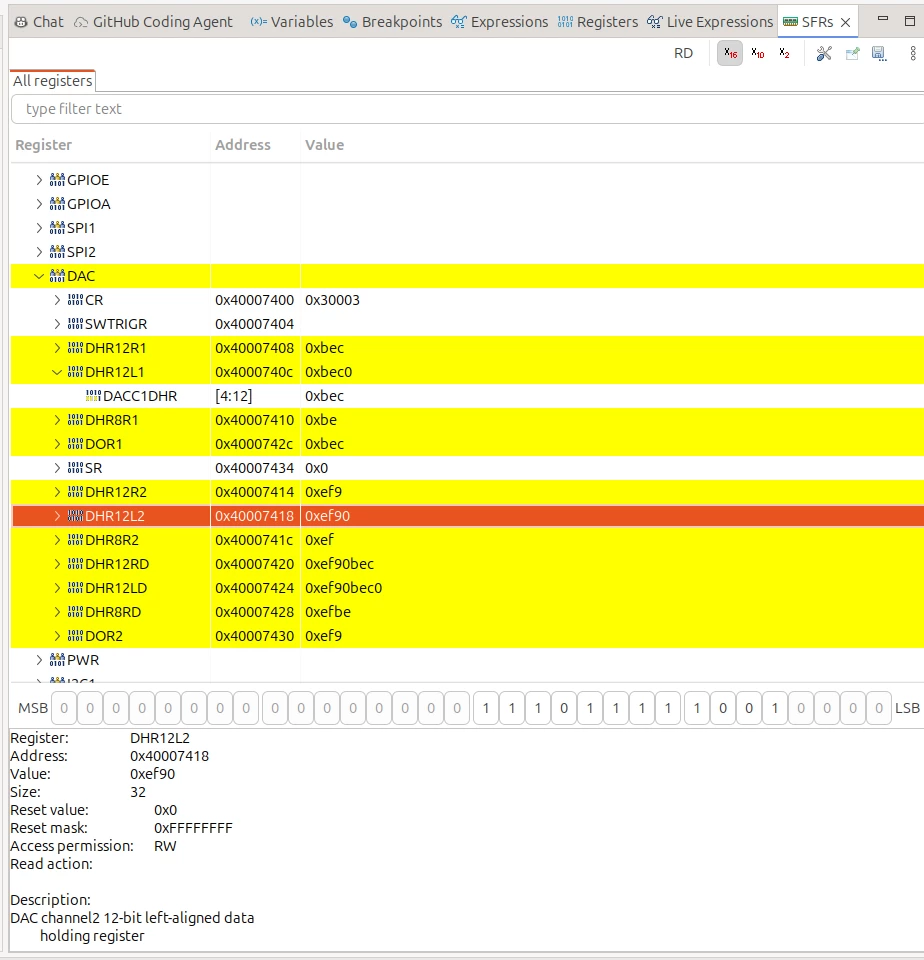Toggle the bit box next to LSB
This screenshot has height=960, width=924.
(x=879, y=708)
